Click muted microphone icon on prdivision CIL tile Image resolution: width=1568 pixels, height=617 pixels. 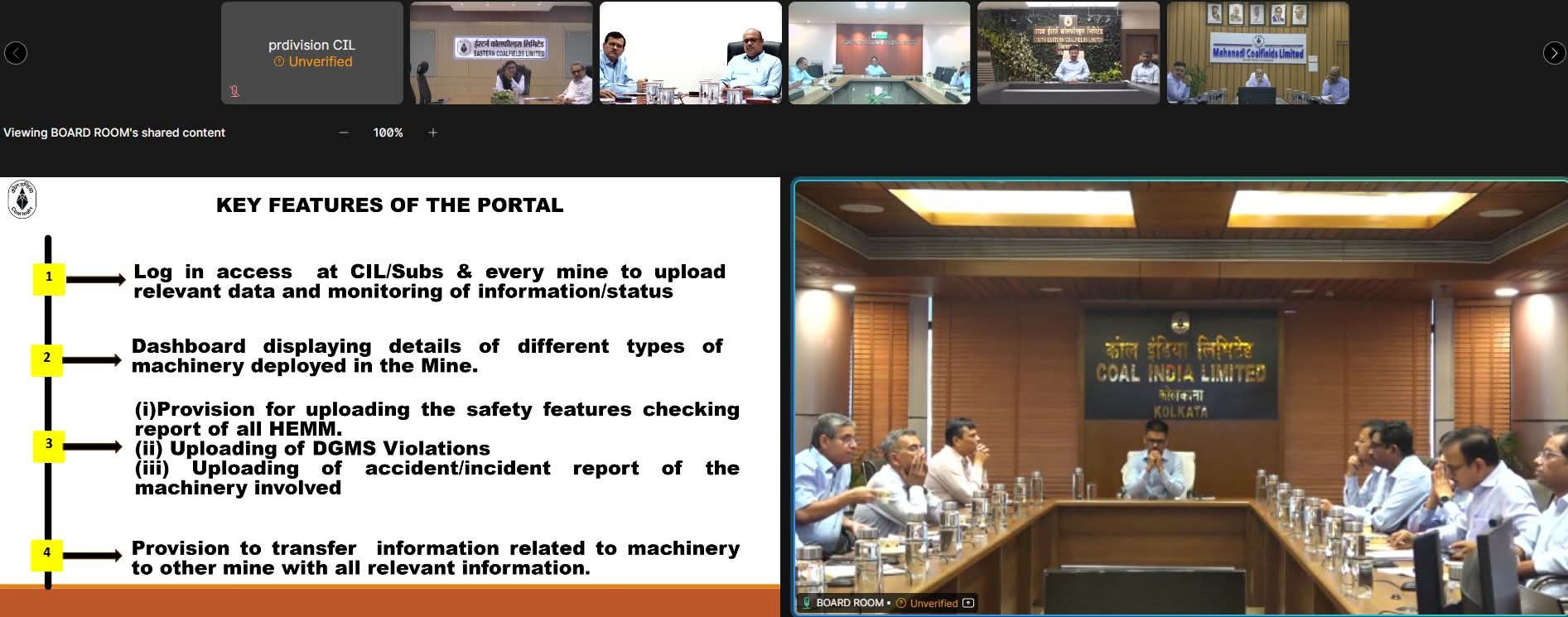234,91
